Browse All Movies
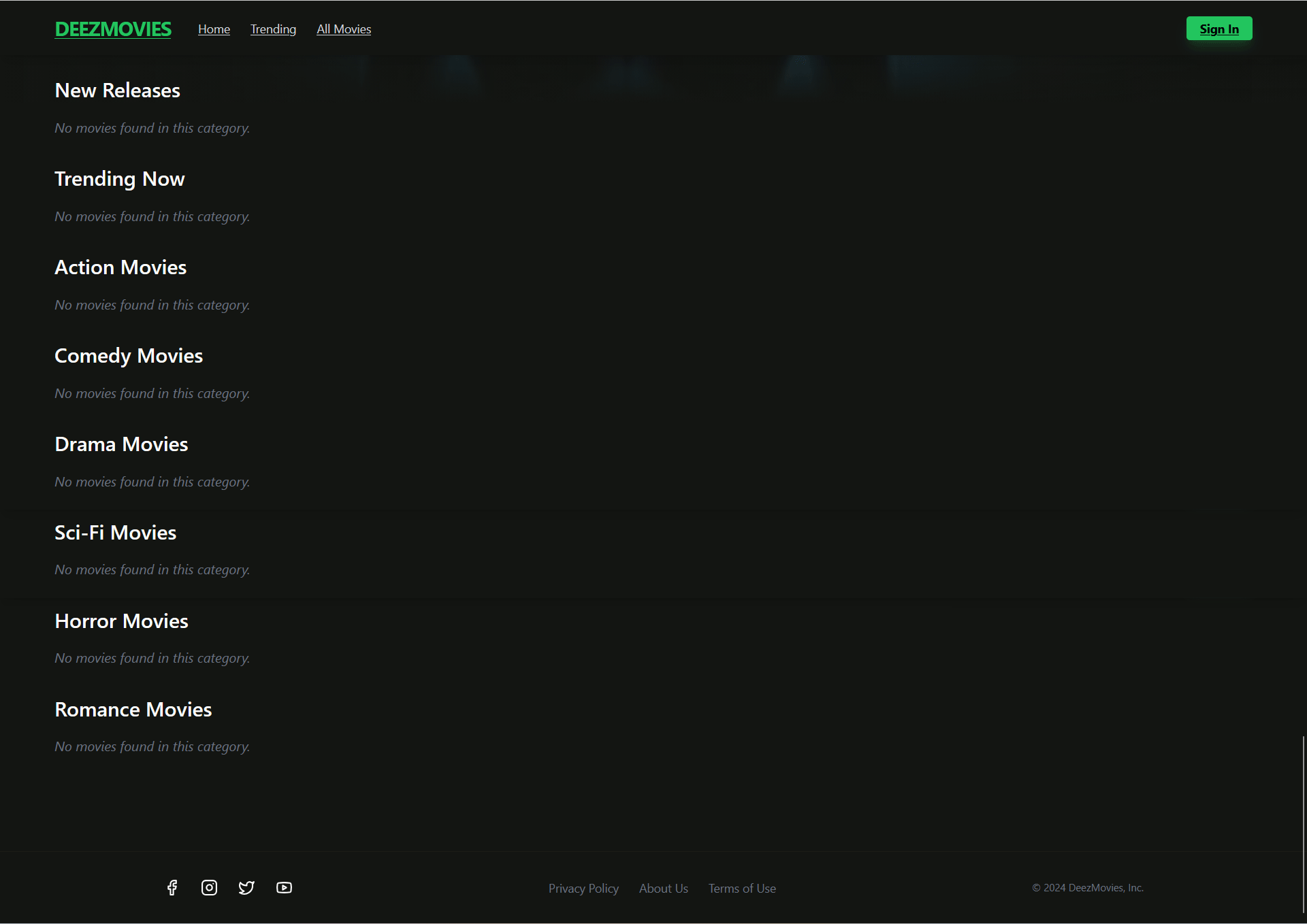The image size is (1307, 924). [343, 29]
